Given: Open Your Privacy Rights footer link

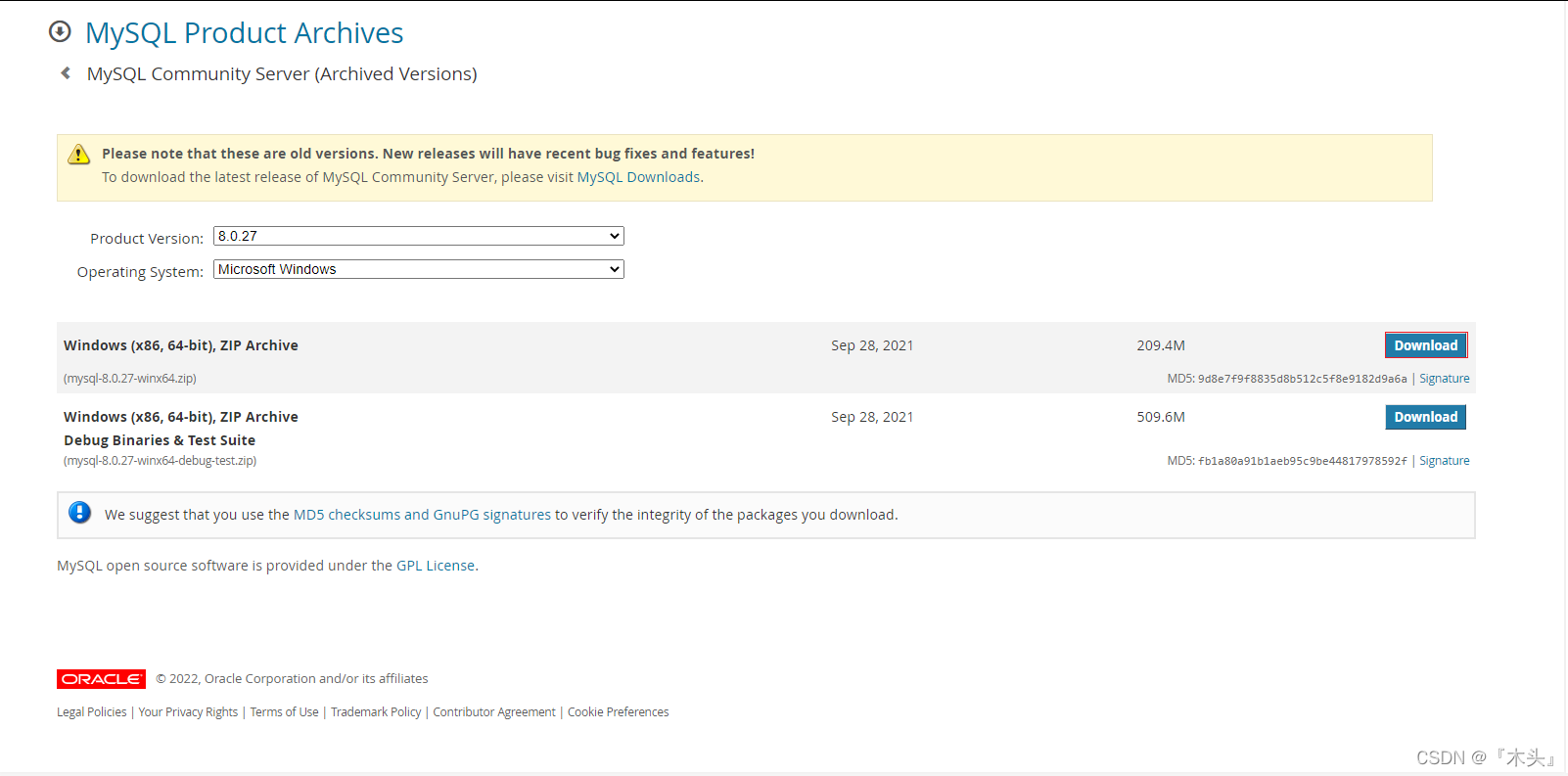Looking at the screenshot, I should [x=188, y=712].
